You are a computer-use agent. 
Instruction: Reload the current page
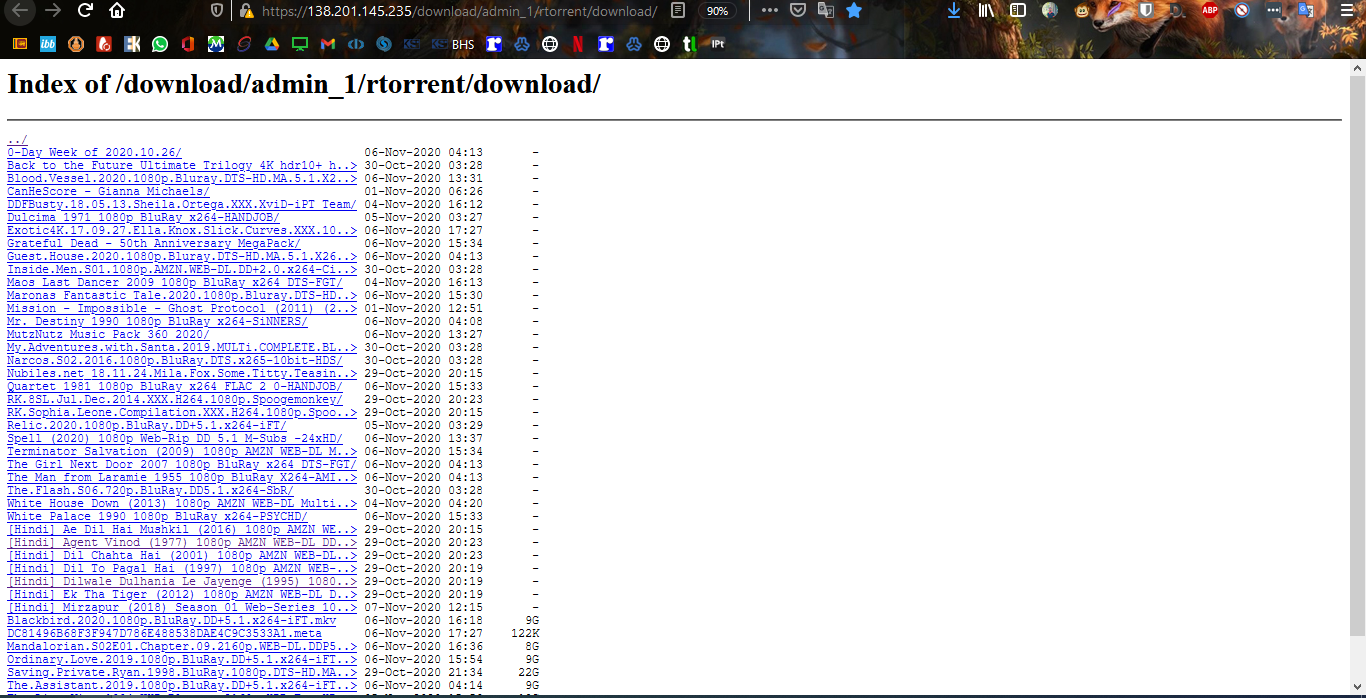click(x=85, y=11)
